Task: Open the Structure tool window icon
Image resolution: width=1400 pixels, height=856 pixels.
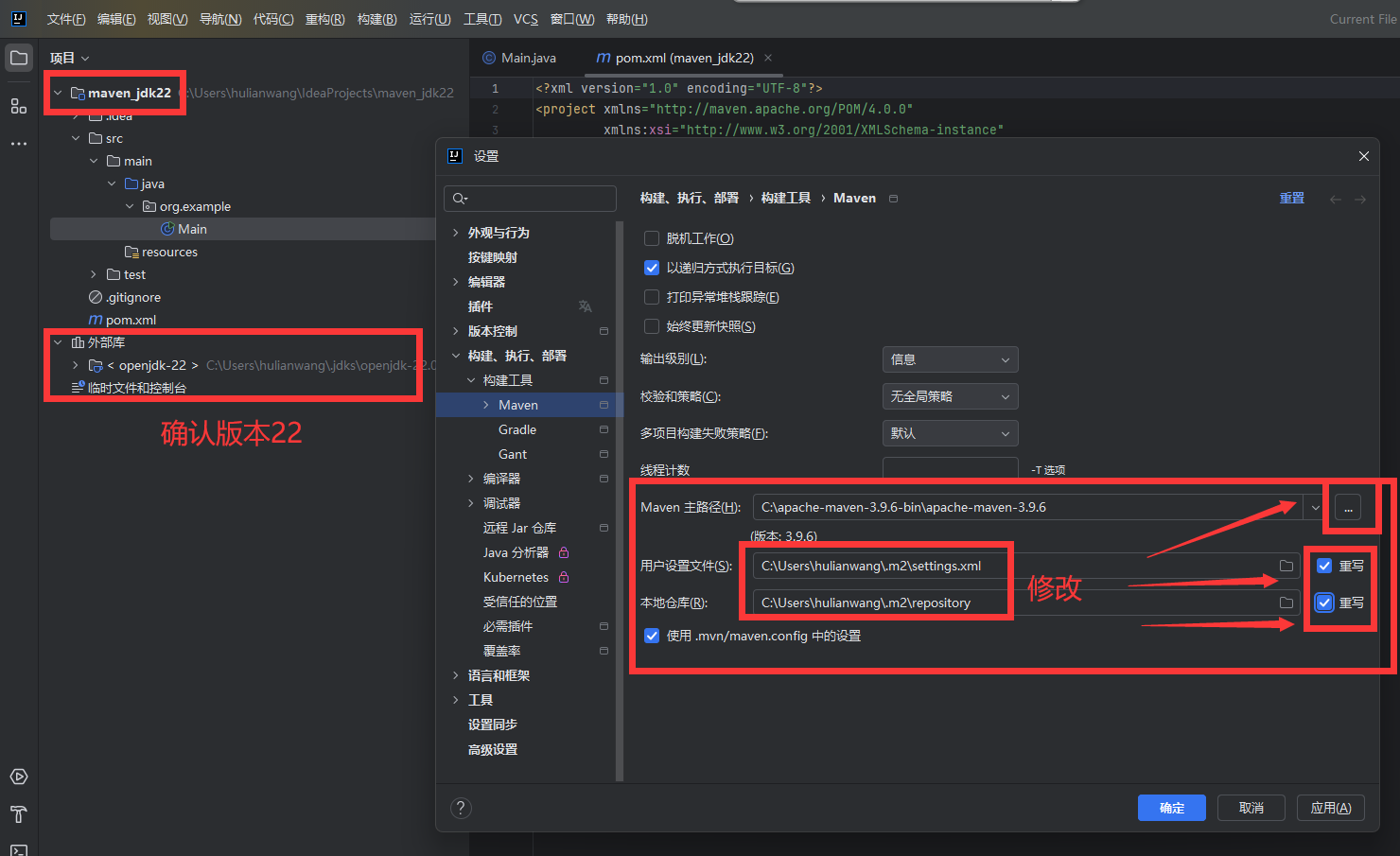Action: (x=19, y=106)
